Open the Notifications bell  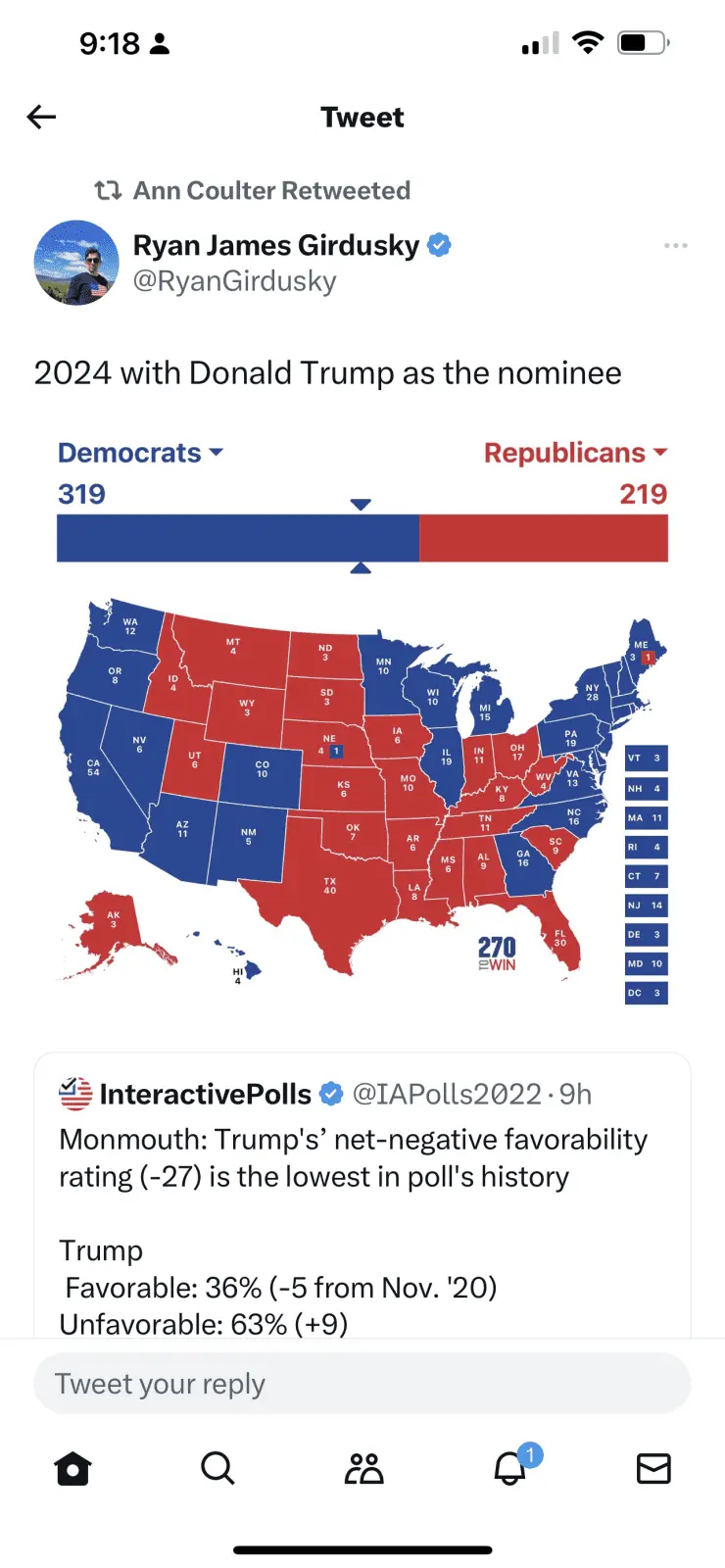click(x=509, y=1468)
